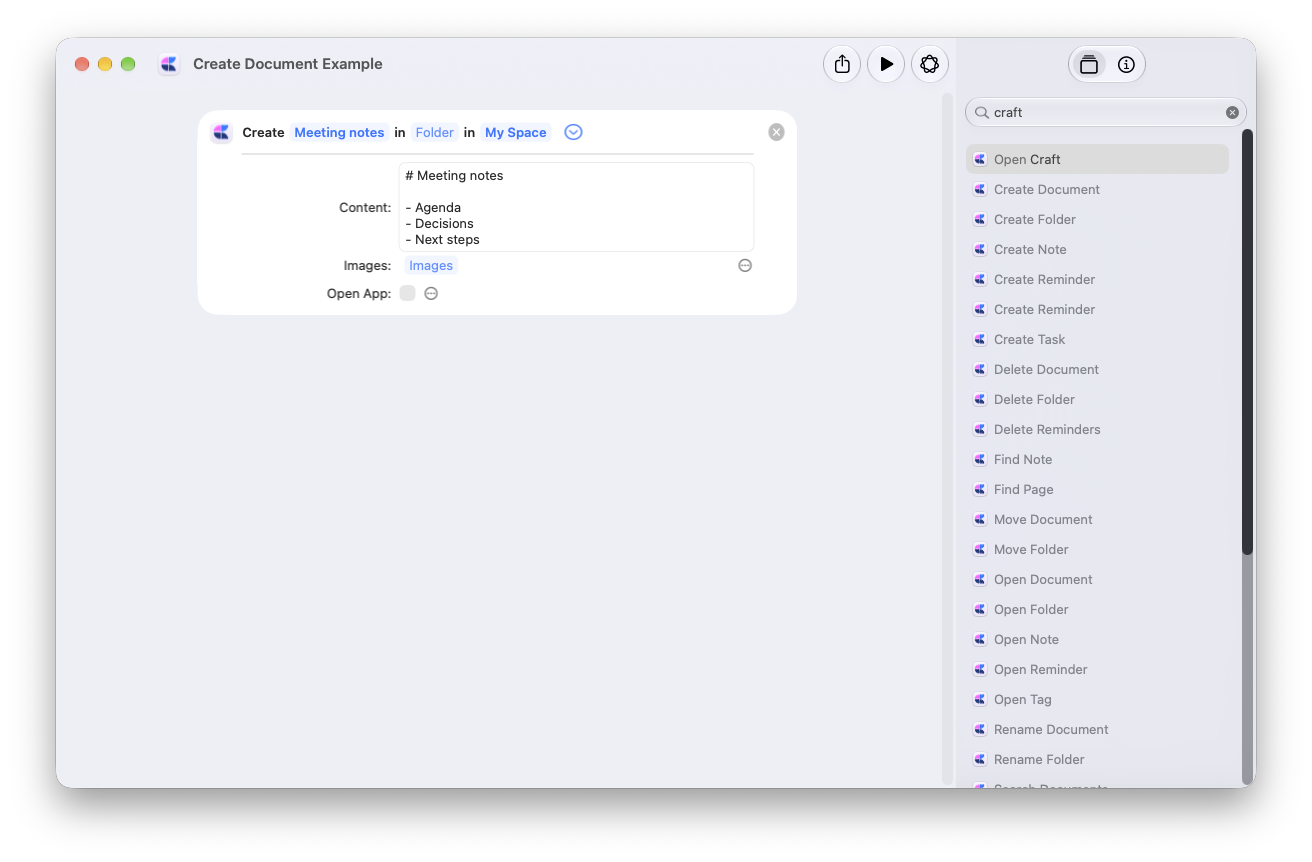This screenshot has height=862, width=1312.
Task: Click the 'Create Document Example' shortcut title
Action: coord(288,64)
